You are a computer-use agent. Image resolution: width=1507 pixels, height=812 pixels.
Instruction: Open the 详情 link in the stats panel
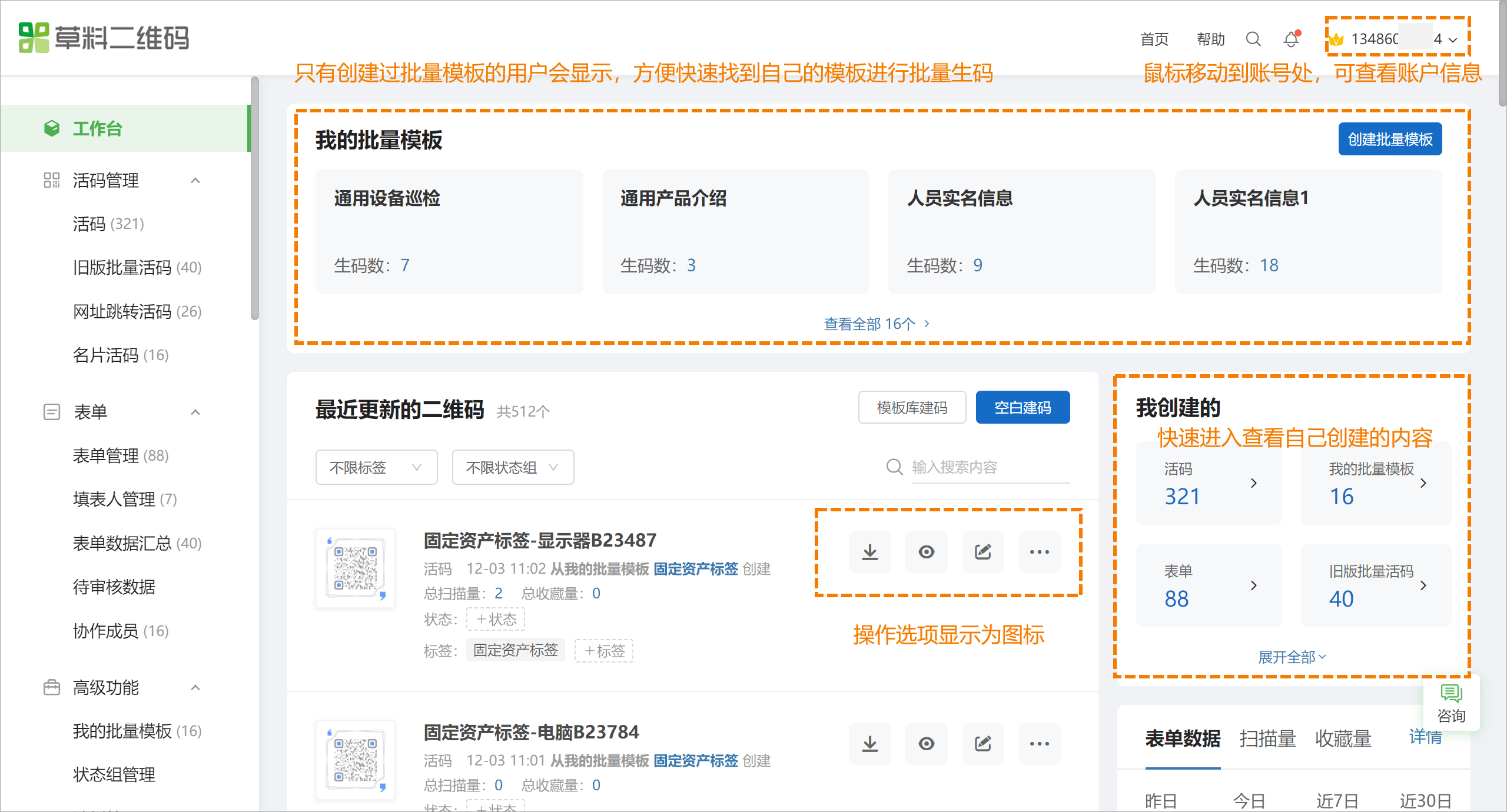coord(1425,737)
